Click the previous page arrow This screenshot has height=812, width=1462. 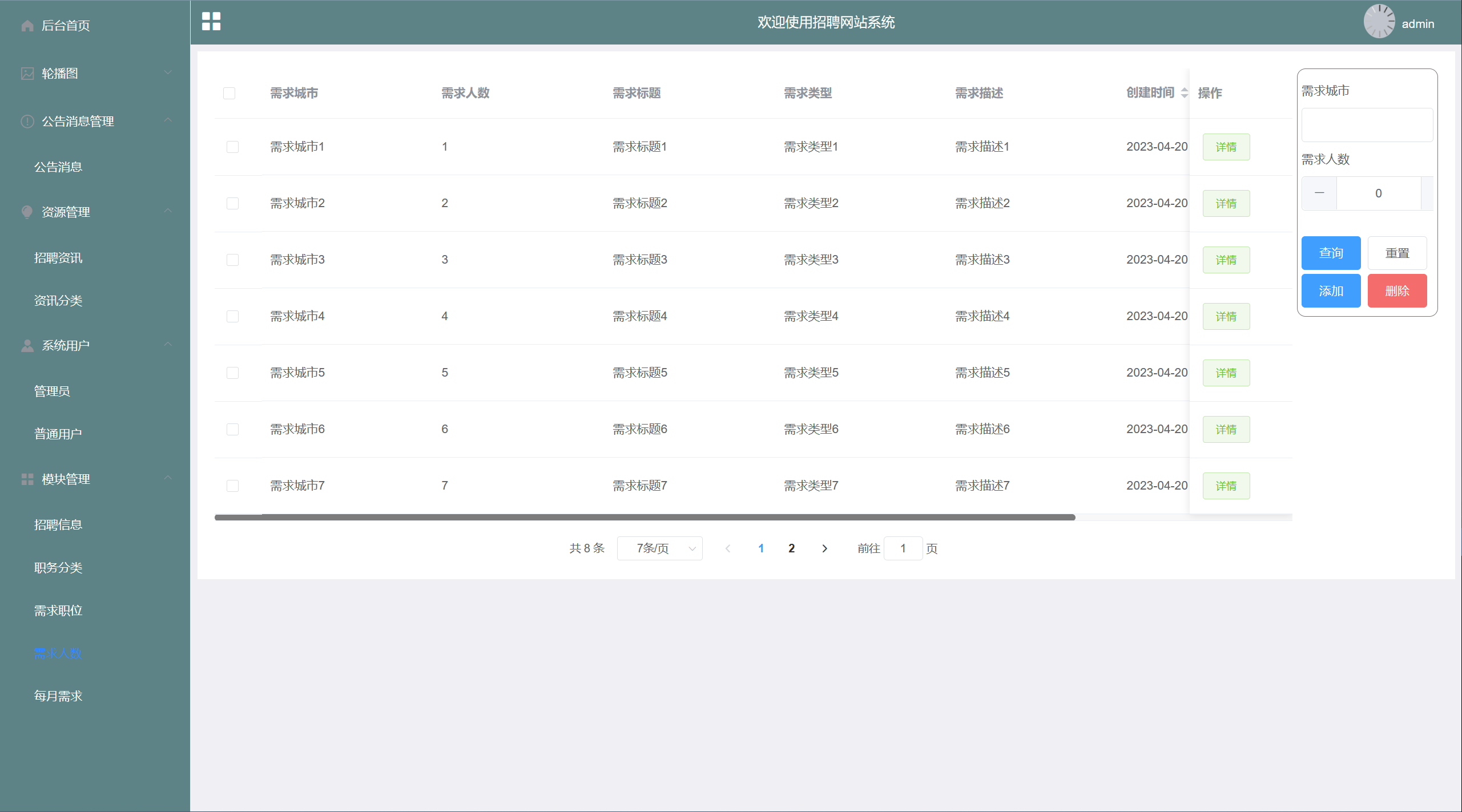pyautogui.click(x=728, y=548)
